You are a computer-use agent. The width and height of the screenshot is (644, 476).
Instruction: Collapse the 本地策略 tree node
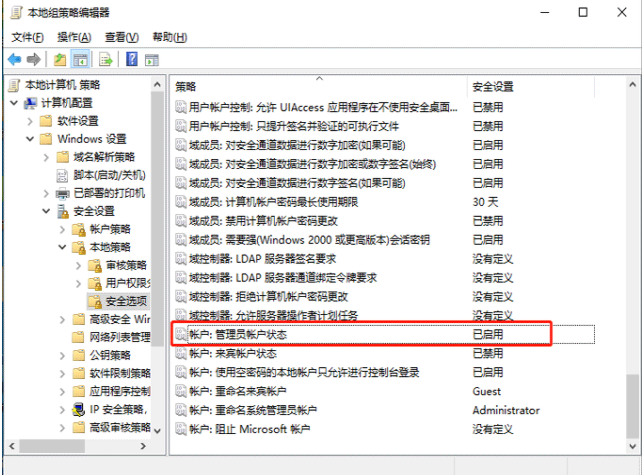point(62,247)
